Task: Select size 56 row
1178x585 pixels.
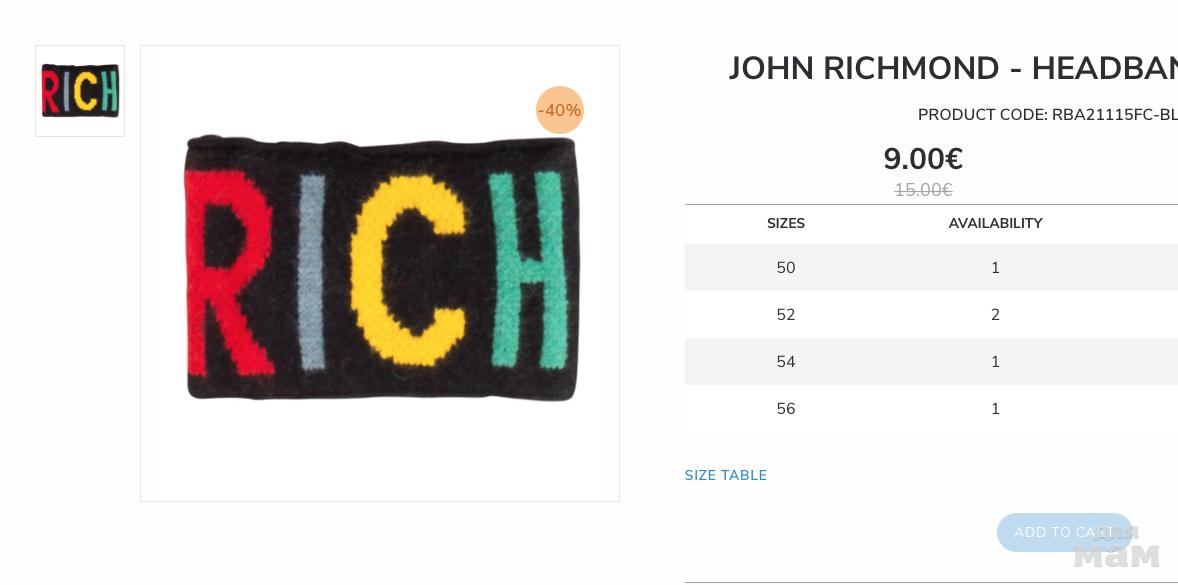Action: pos(931,409)
